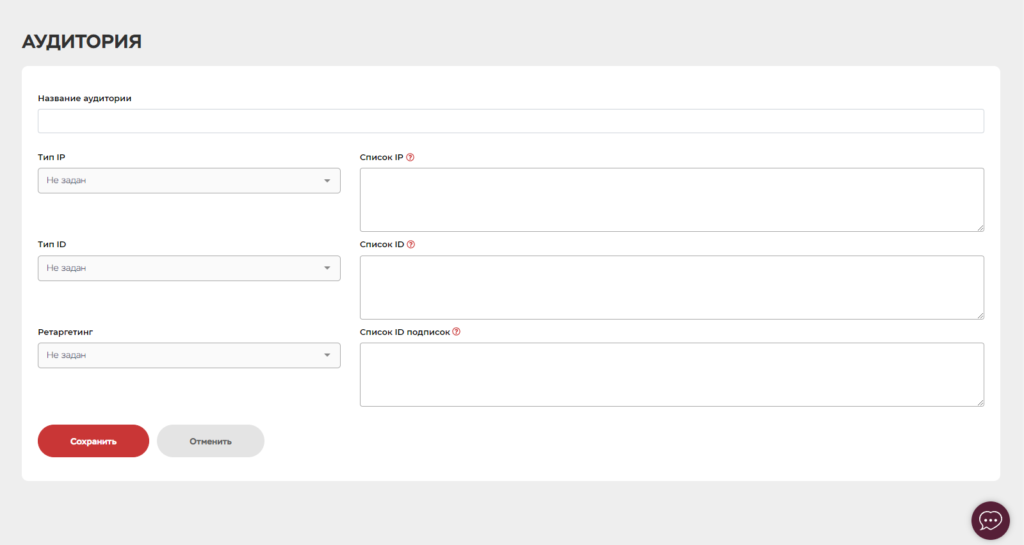This screenshot has height=545, width=1024.
Task: Click inside the Список ID text area
Action: (x=672, y=287)
